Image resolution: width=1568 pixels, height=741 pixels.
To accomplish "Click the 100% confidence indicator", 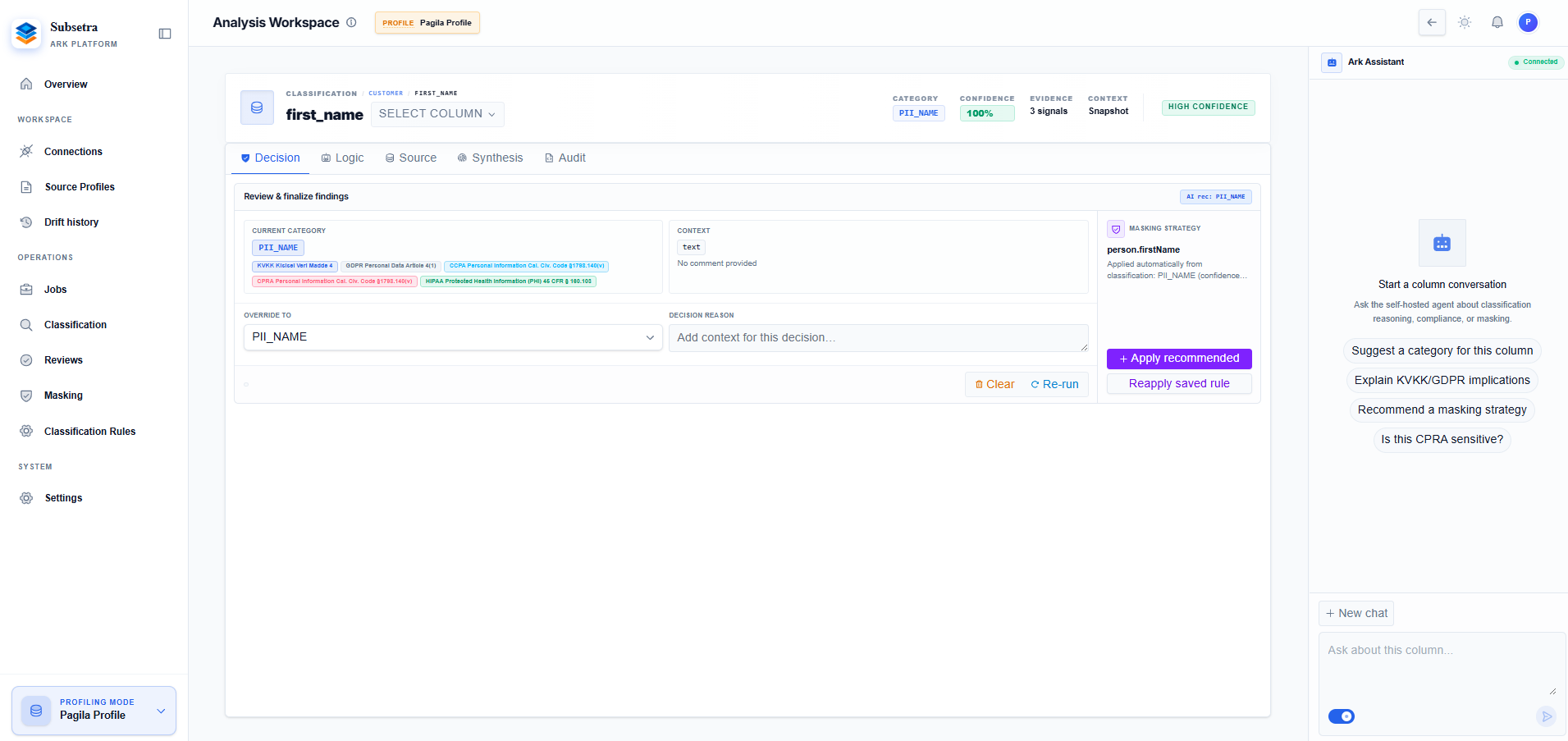I will pos(987,113).
